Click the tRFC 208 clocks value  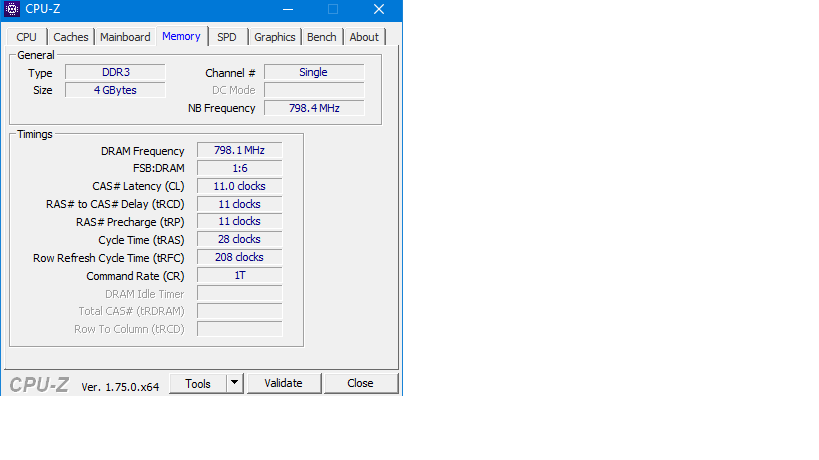240,257
